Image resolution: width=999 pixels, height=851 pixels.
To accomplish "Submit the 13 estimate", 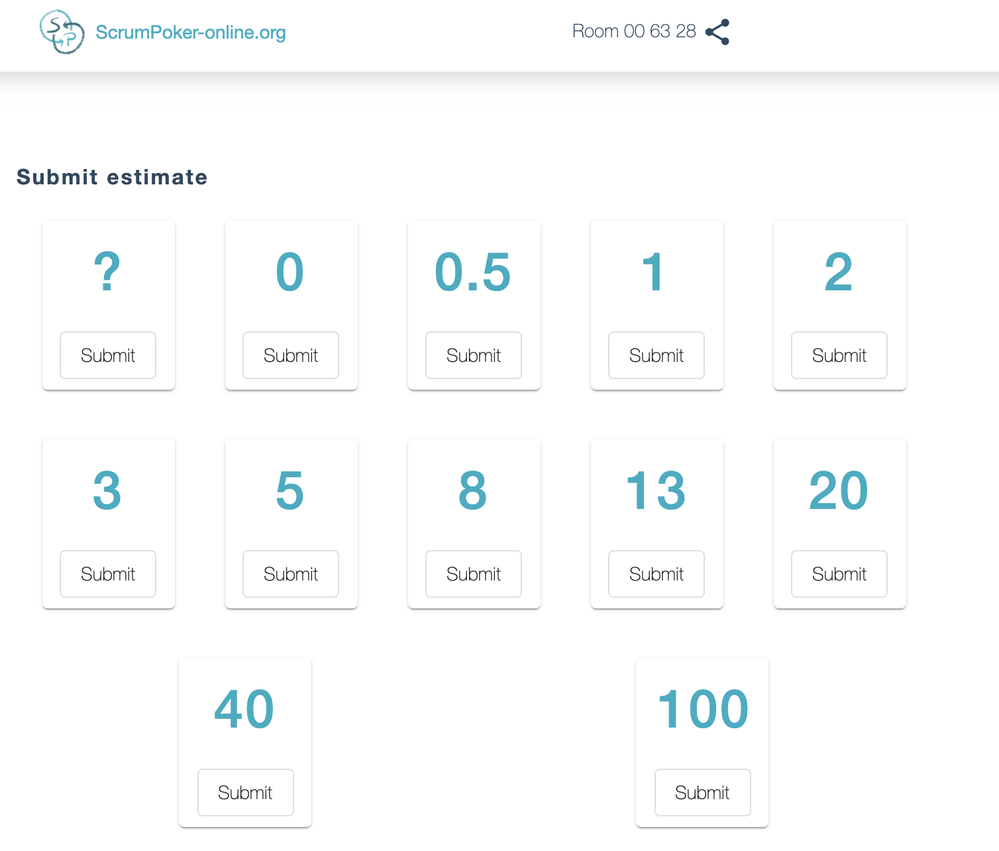I will (x=656, y=574).
